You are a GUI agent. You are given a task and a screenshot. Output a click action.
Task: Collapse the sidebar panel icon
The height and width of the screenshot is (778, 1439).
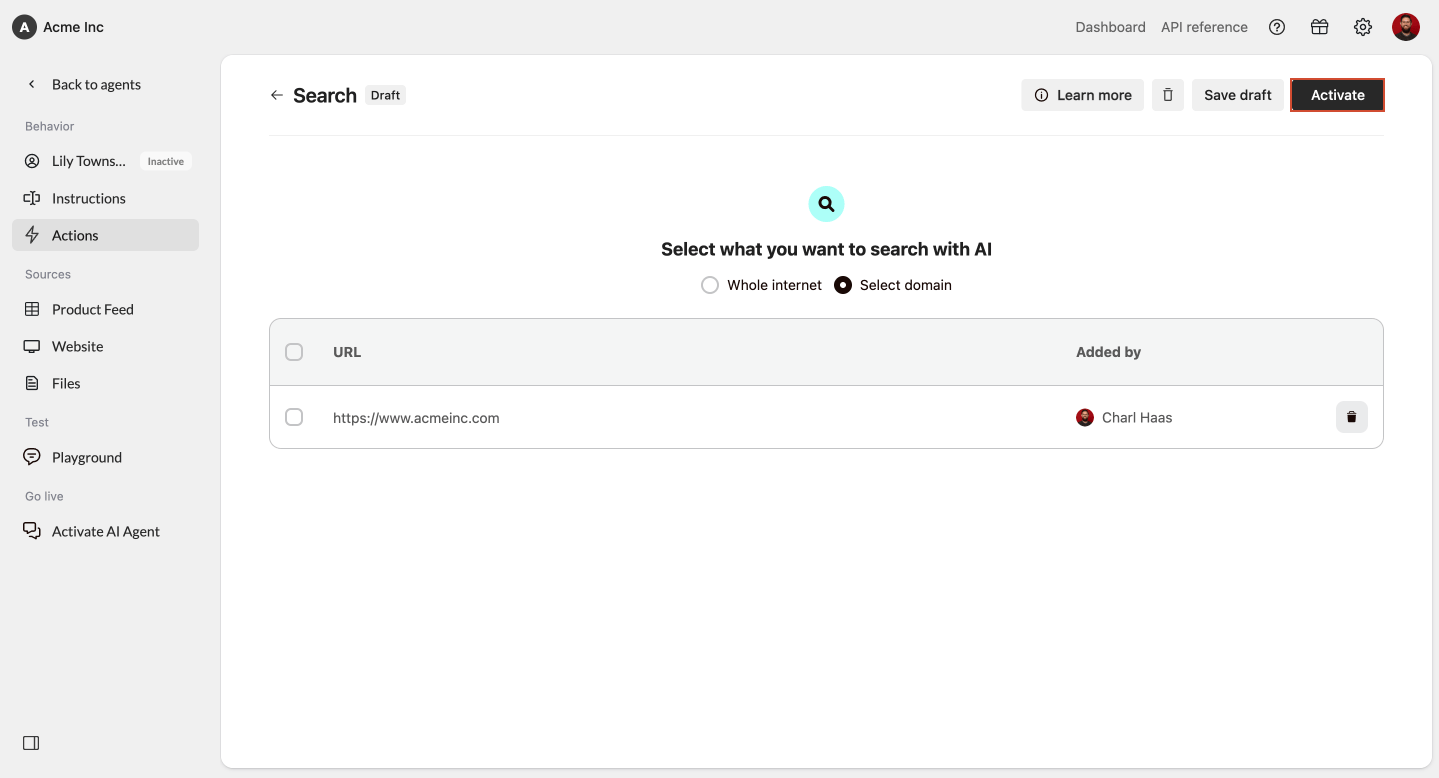(31, 743)
